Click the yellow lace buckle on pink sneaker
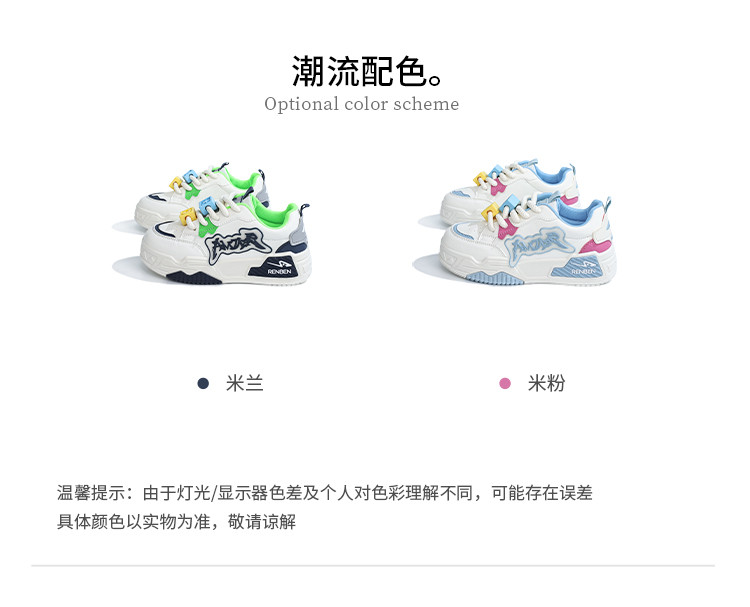The height and width of the screenshot is (607, 750). click(x=491, y=210)
